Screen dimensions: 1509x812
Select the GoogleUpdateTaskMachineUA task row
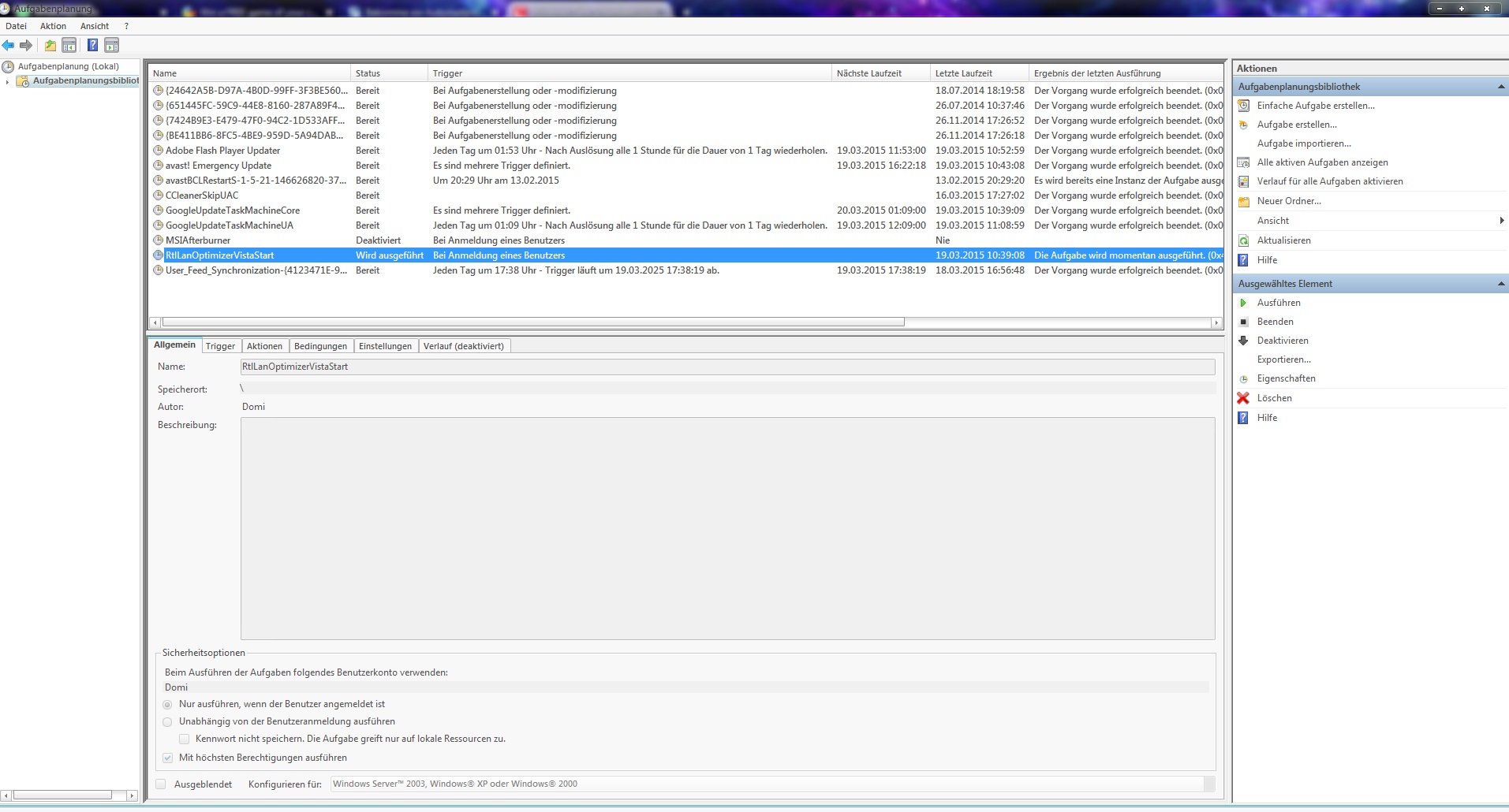tap(686, 225)
